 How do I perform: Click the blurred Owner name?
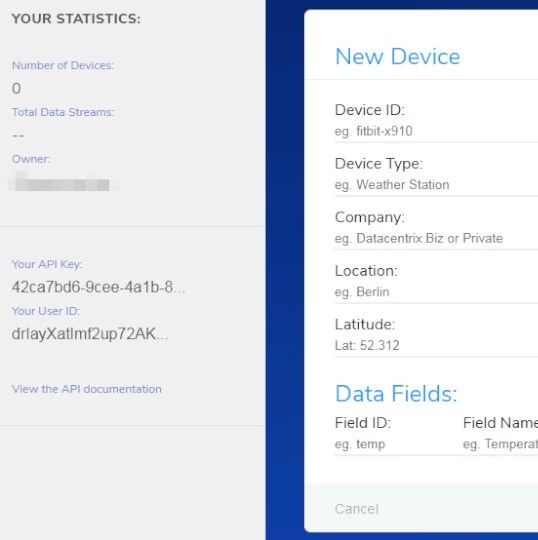[63, 183]
